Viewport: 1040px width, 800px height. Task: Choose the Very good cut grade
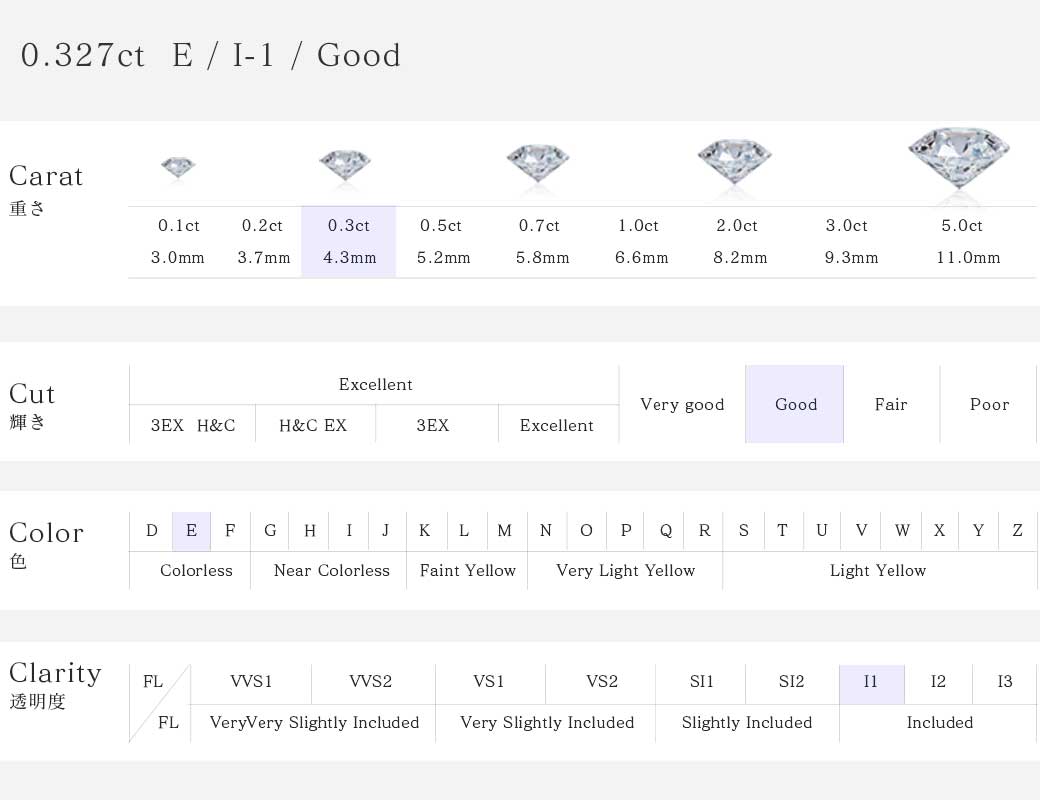[682, 404]
